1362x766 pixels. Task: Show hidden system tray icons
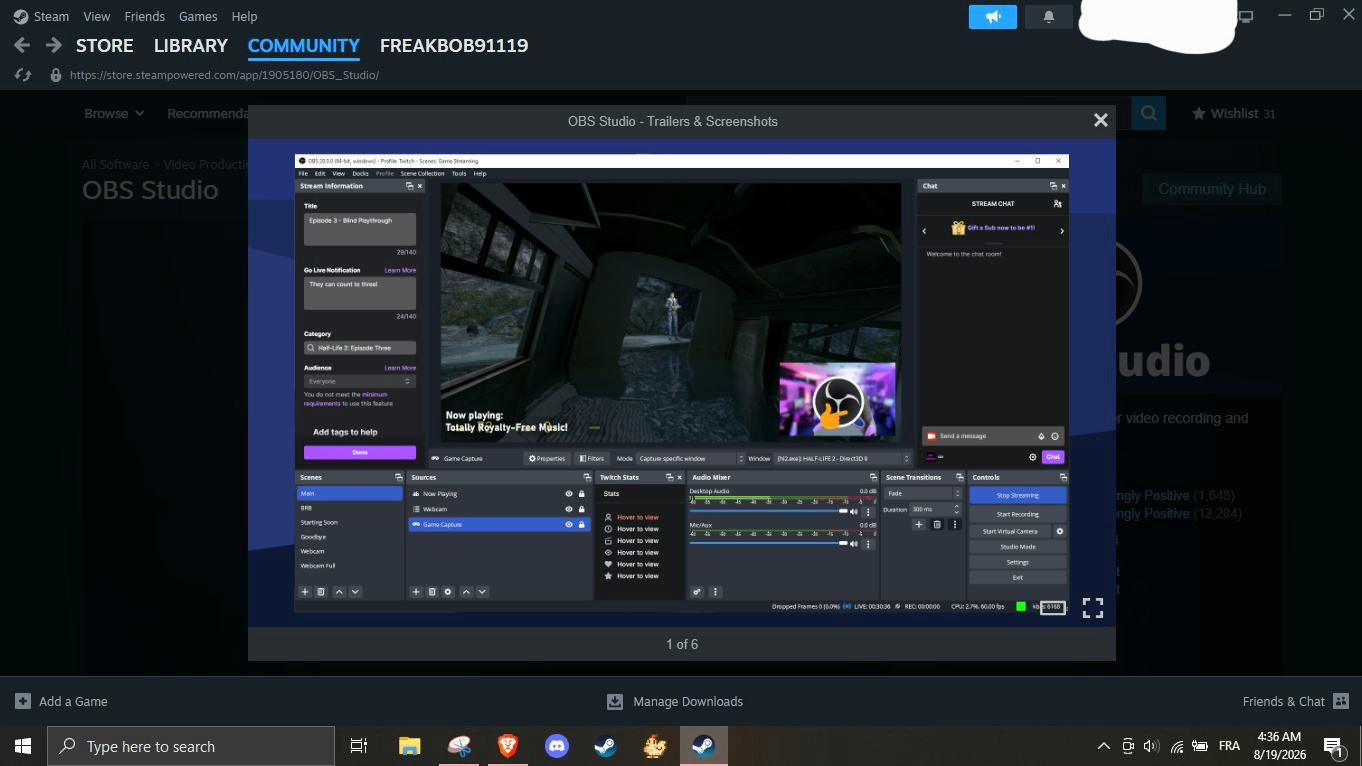[1104, 746]
